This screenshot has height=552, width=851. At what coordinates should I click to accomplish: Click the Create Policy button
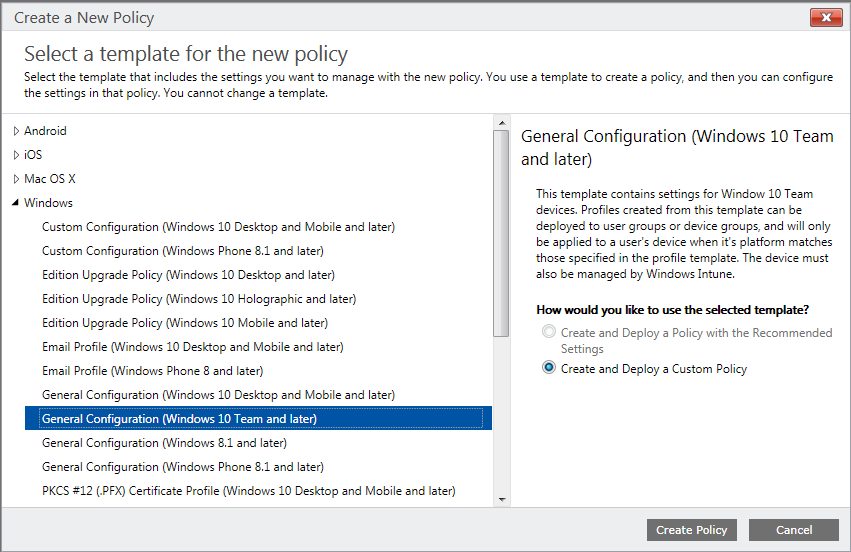pyautogui.click(x=692, y=530)
